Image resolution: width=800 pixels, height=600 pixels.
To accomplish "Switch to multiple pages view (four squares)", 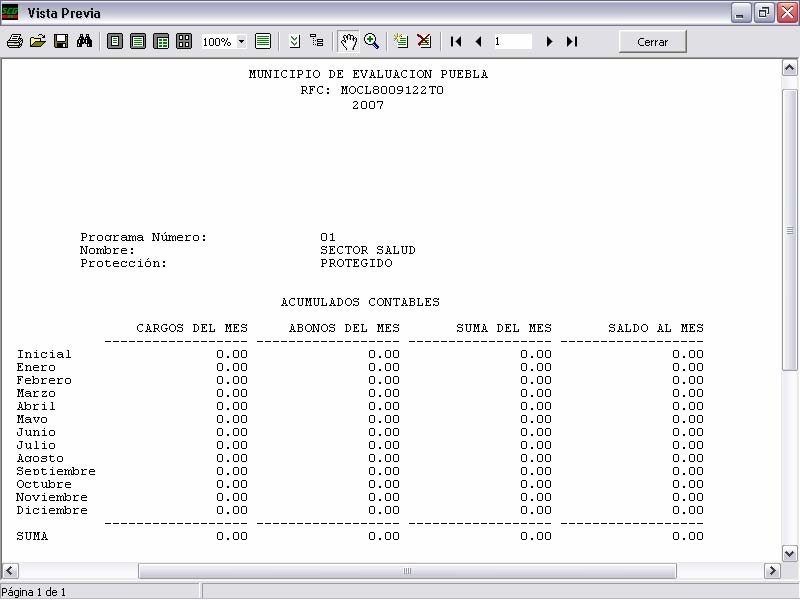I will coord(184,41).
